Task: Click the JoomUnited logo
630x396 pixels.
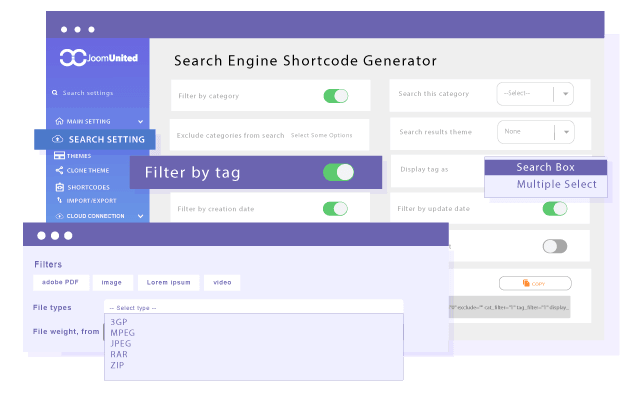Action: (99, 58)
